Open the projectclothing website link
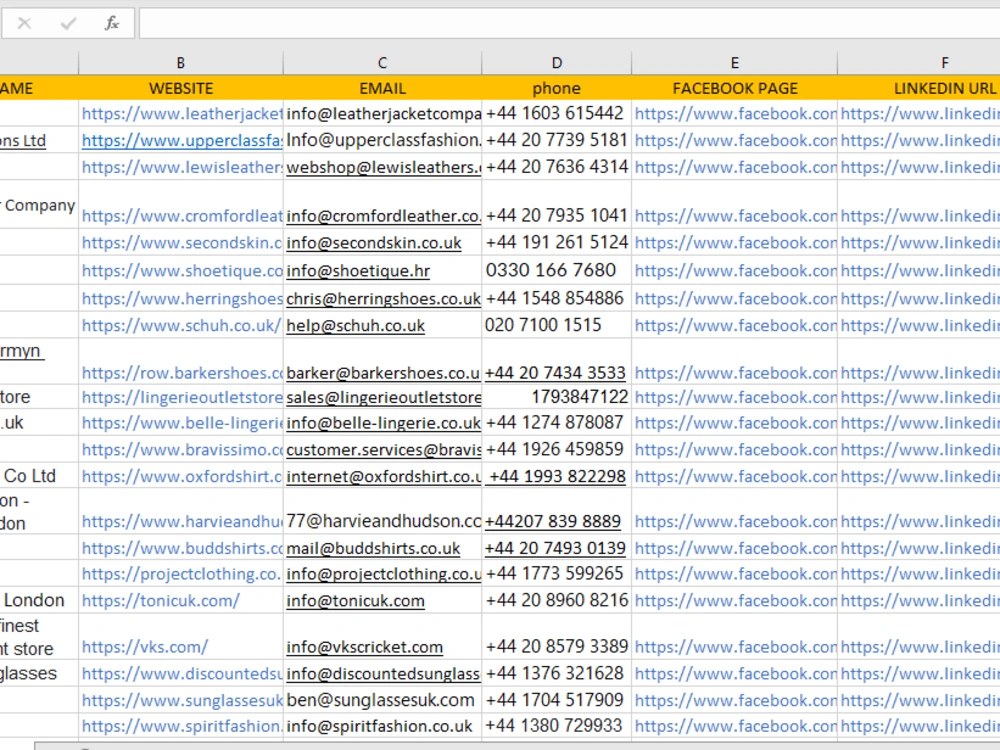The image size is (1000, 750). point(181,574)
